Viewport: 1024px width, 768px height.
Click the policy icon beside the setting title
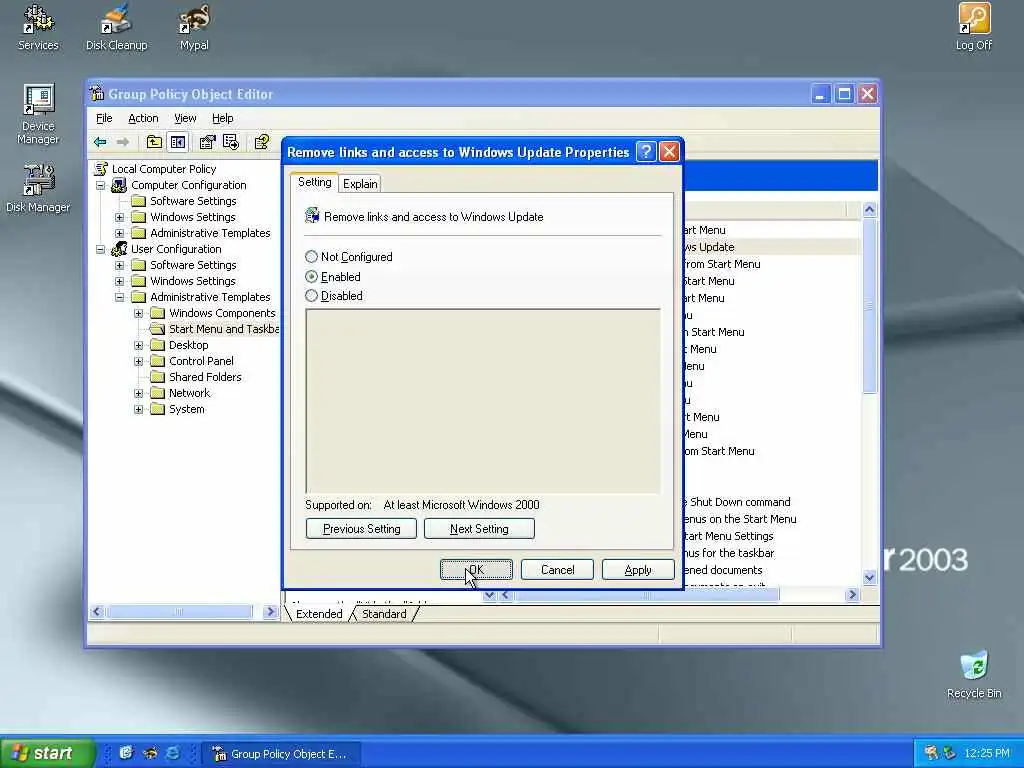(x=312, y=216)
